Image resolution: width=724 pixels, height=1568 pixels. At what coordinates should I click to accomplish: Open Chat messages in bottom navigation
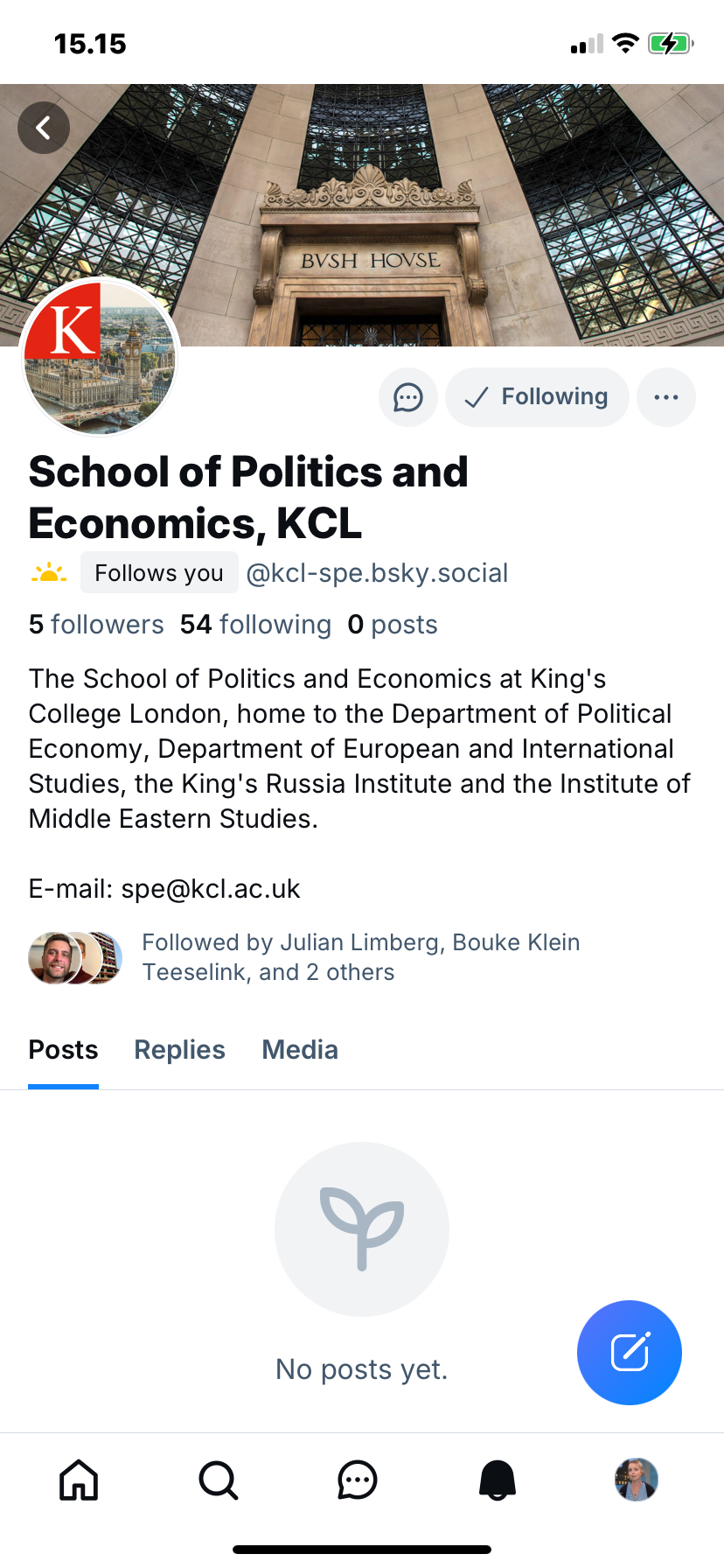[358, 1480]
